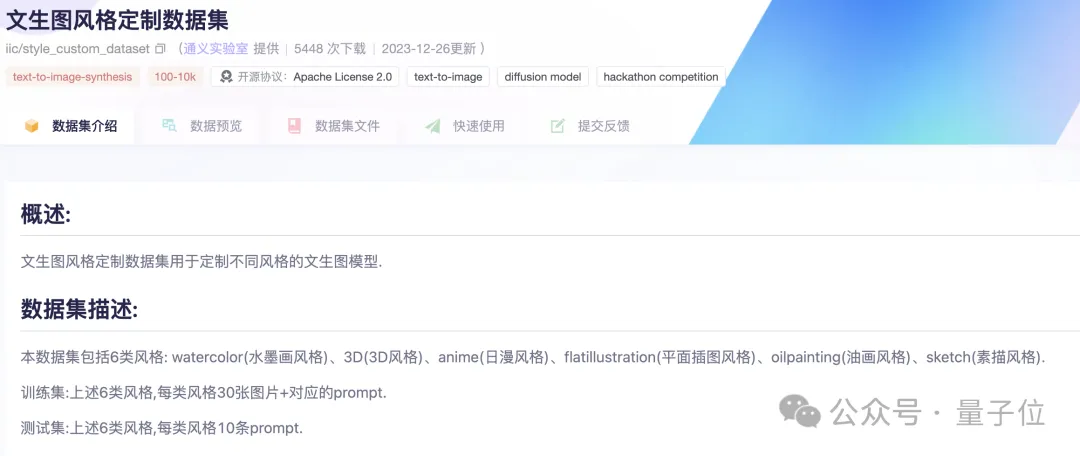Image resolution: width=1080 pixels, height=456 pixels.
Task: Click the 概述 section heading
Action: tap(45, 214)
